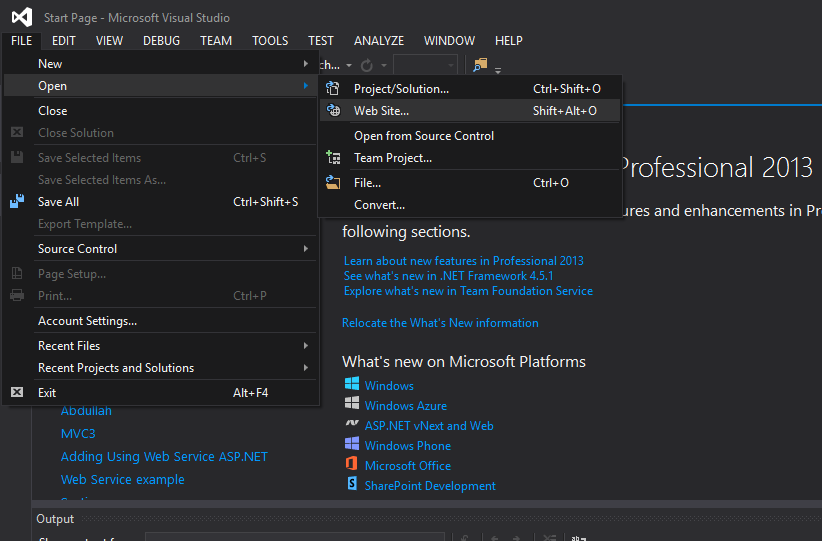Open Account Settings menu item
822x541 pixels.
click(160, 320)
